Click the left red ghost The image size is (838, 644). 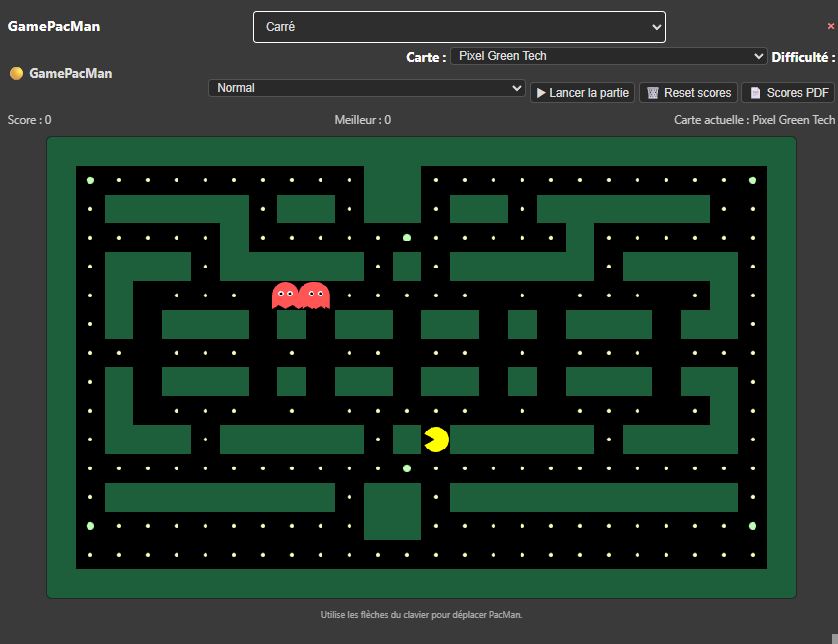[x=285, y=295]
